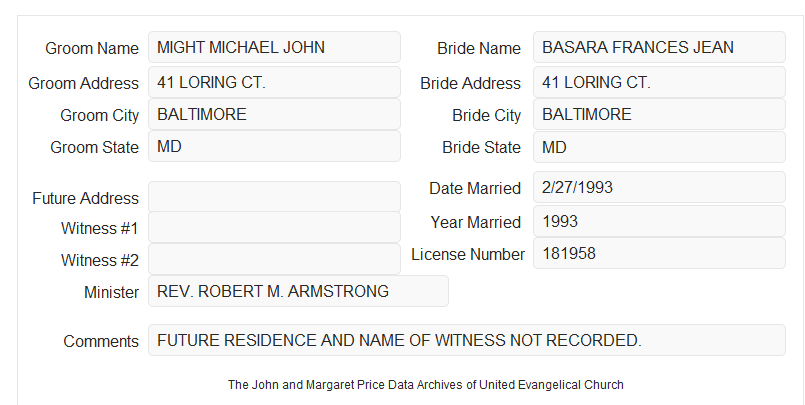Click the Comments label text
The height and width of the screenshot is (405, 805).
101,341
